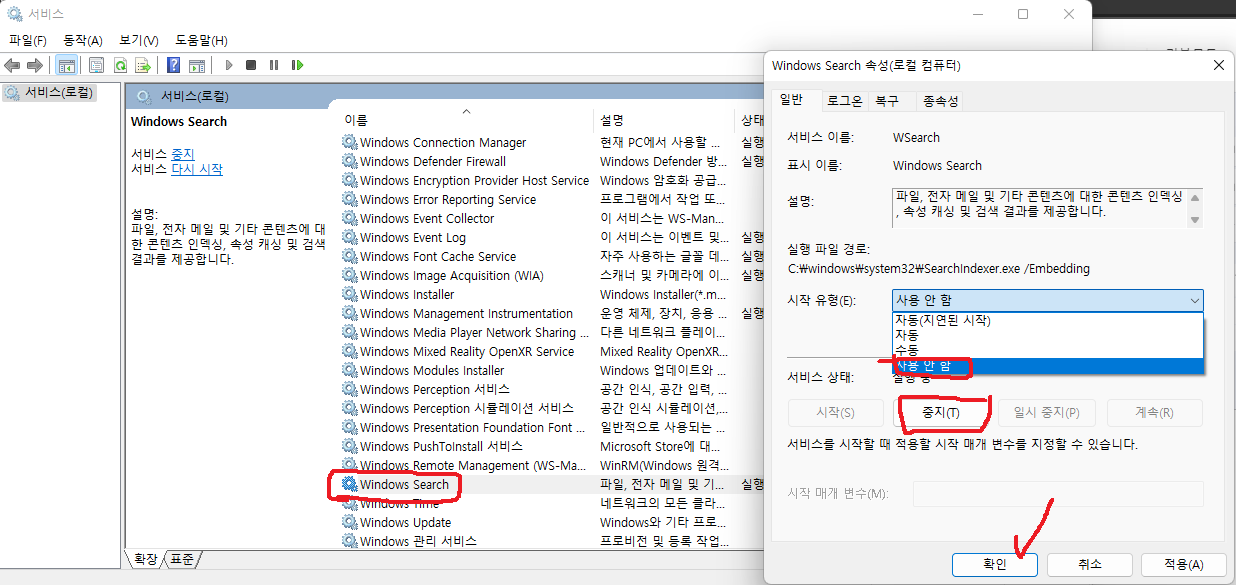Sort services by the 설명 column header
The width and height of the screenshot is (1236, 585).
[x=664, y=119]
